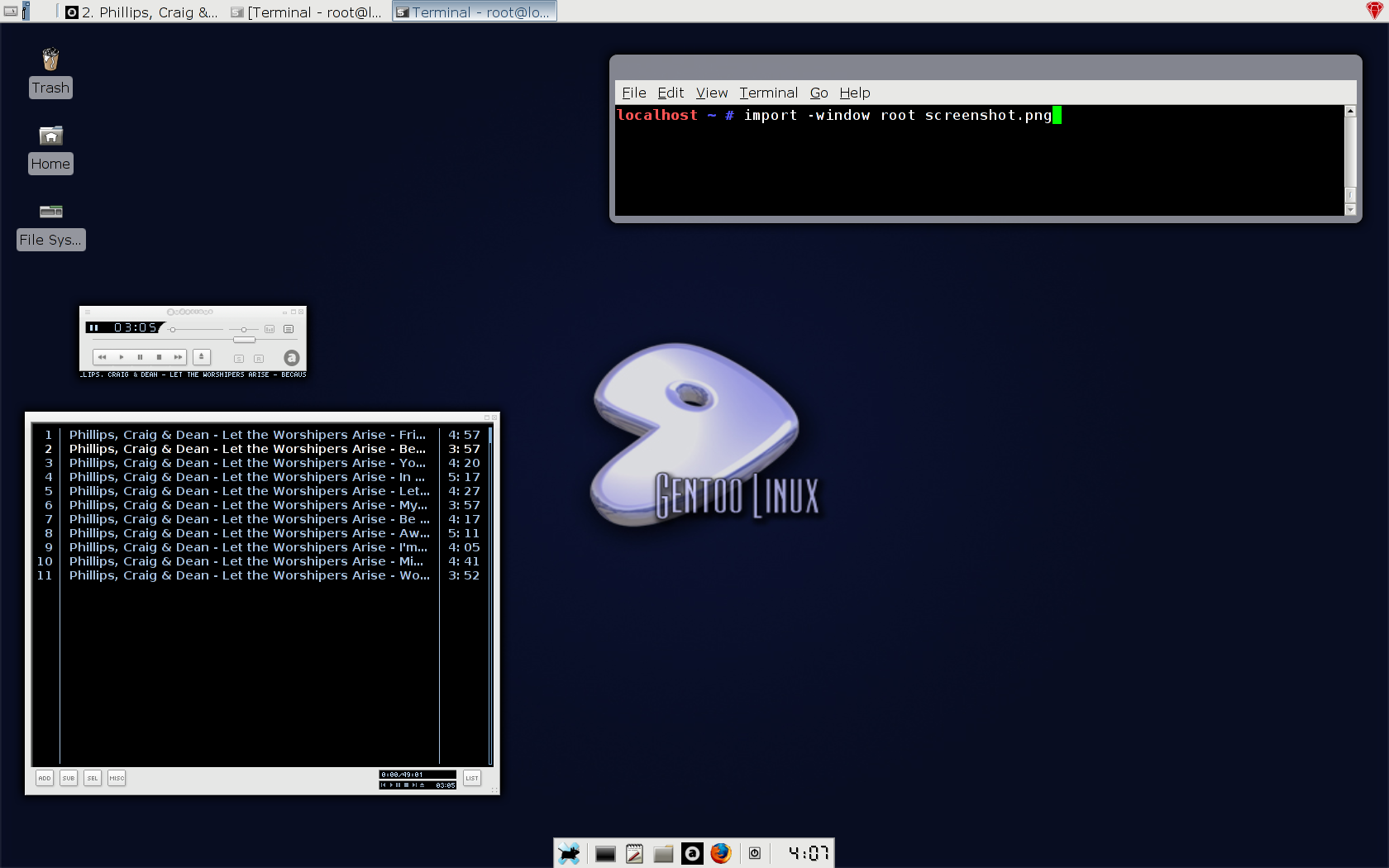This screenshot has height=868, width=1389.
Task: Adjust the Audacious balance slider
Action: coord(243,330)
